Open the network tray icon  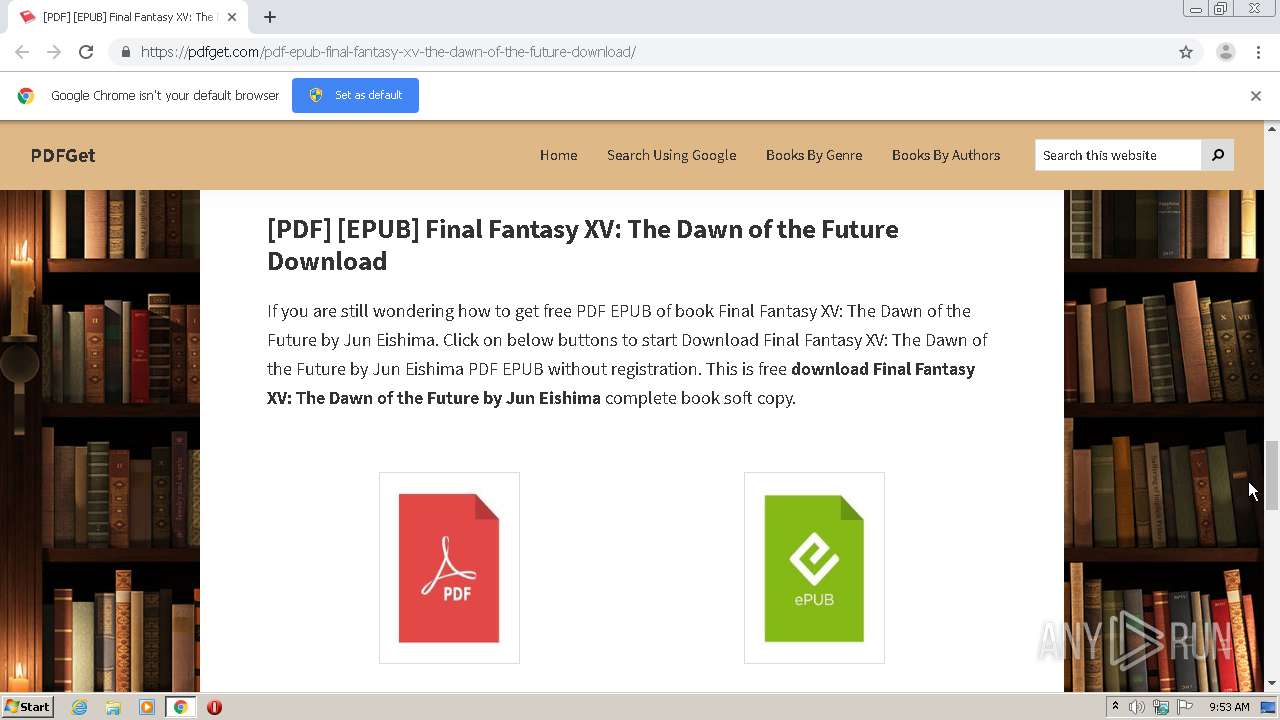[x=1161, y=707]
